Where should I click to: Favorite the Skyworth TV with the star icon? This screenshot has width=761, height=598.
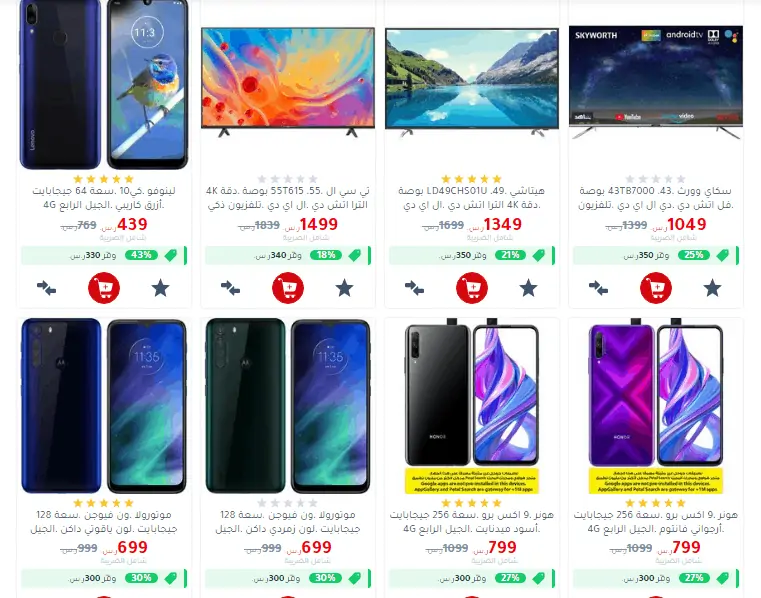tap(712, 288)
